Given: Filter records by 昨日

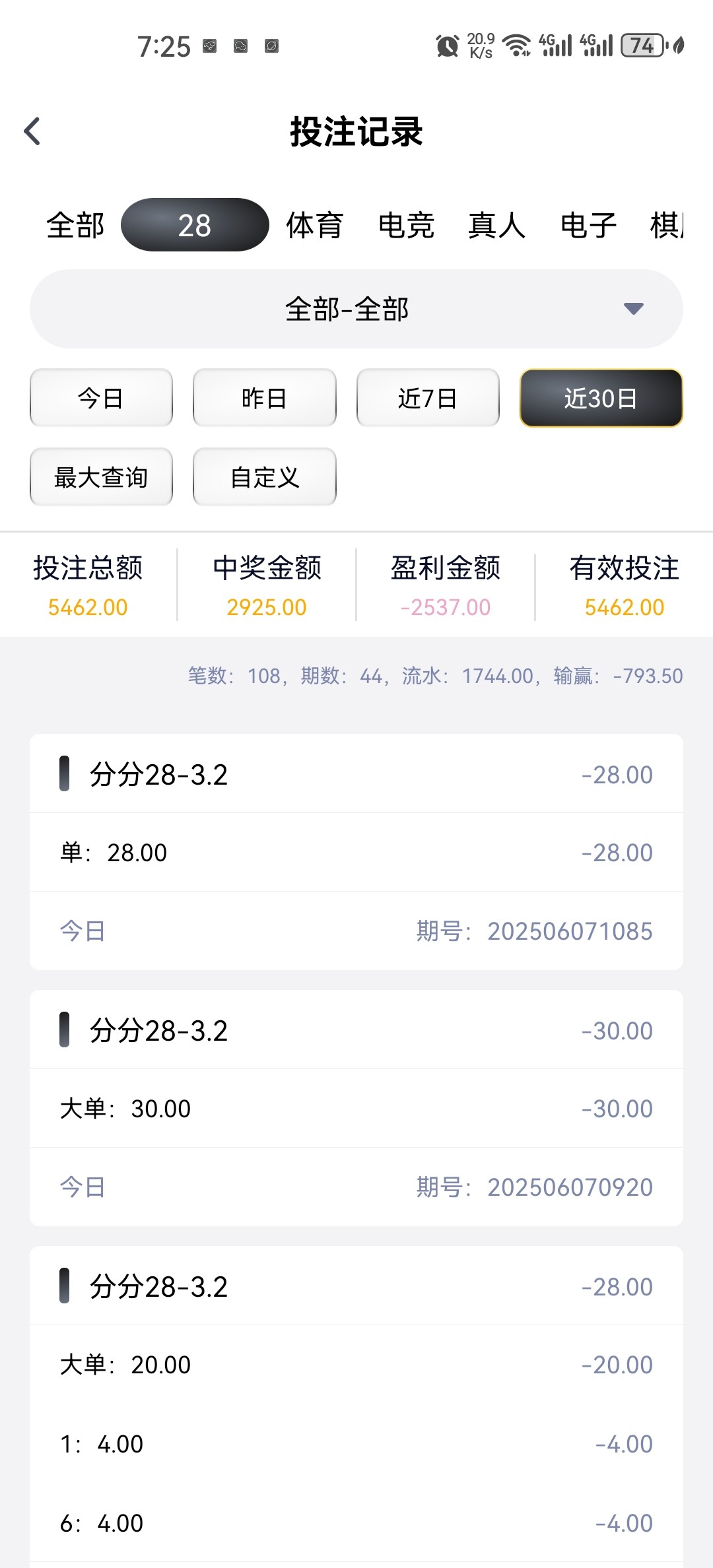Looking at the screenshot, I should click(x=264, y=398).
